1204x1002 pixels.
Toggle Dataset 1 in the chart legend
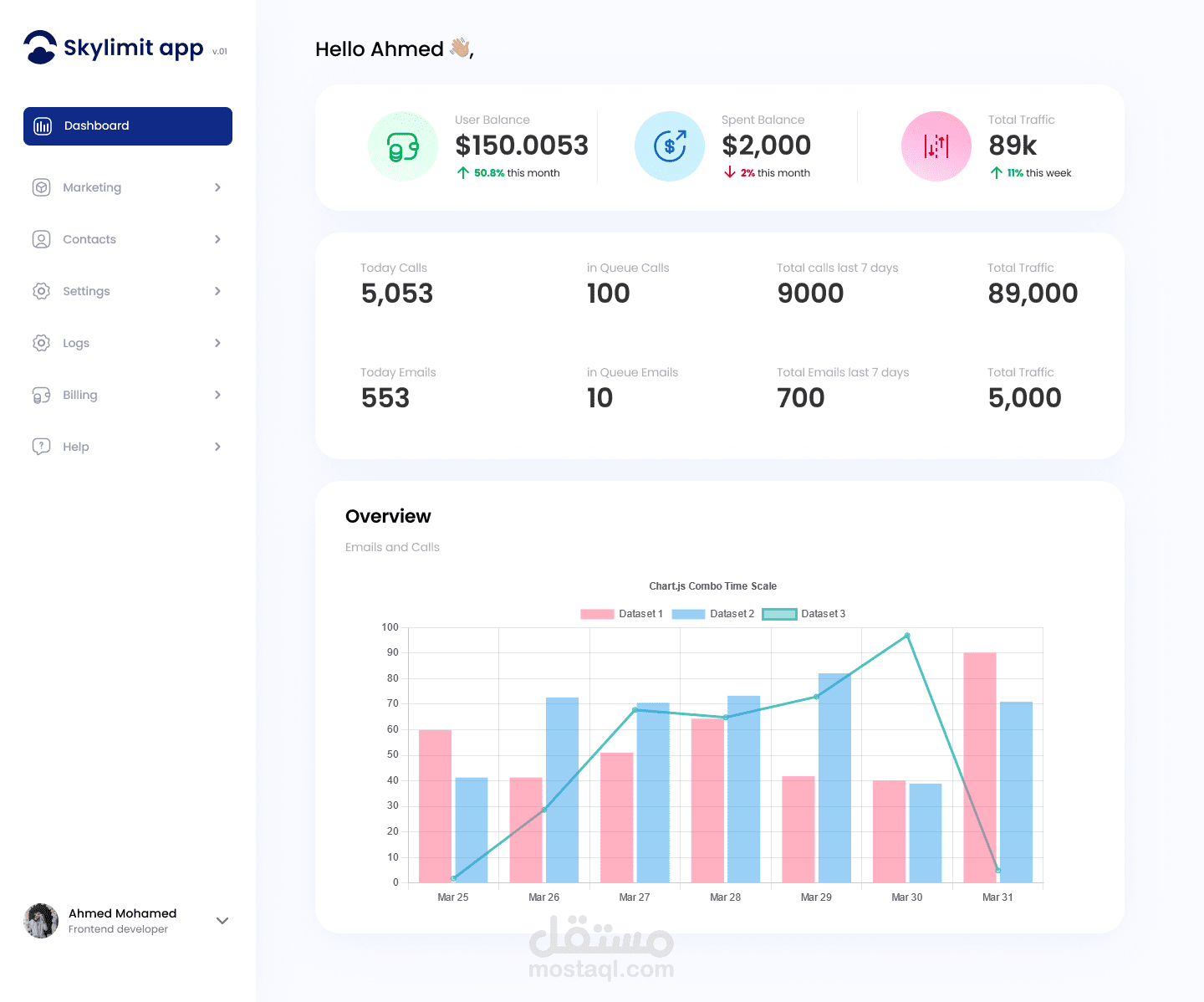[x=621, y=614]
